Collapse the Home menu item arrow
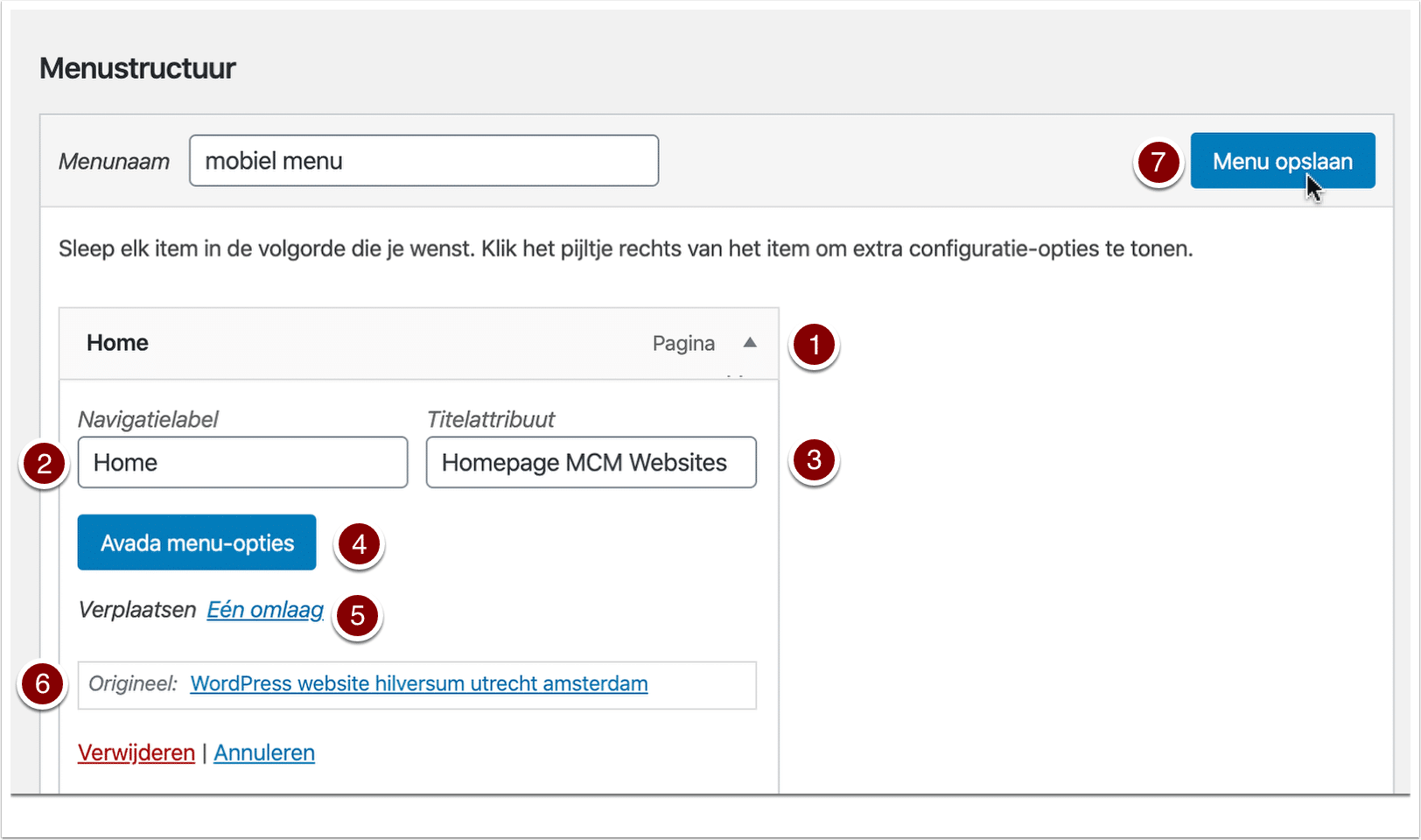The image size is (1421, 840). tap(750, 343)
